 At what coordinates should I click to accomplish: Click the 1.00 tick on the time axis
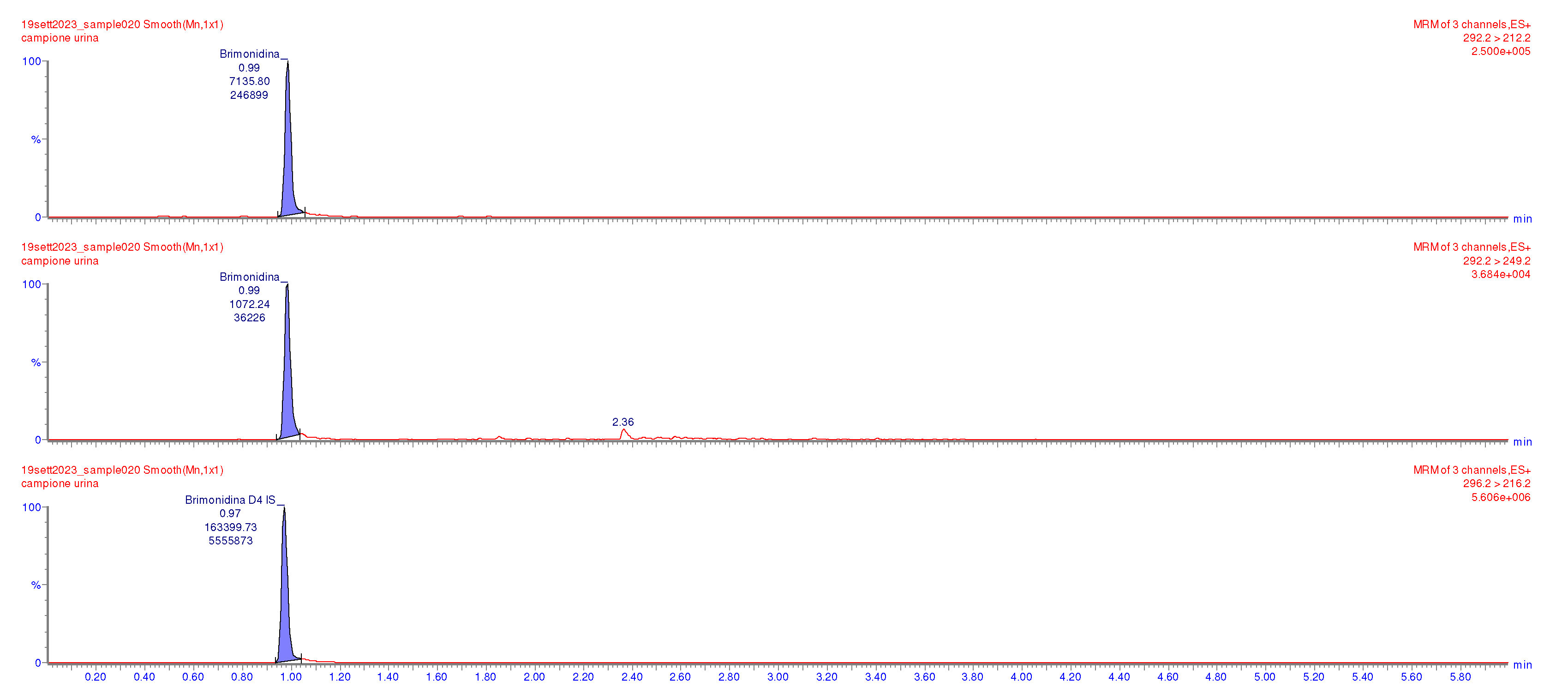290,676
